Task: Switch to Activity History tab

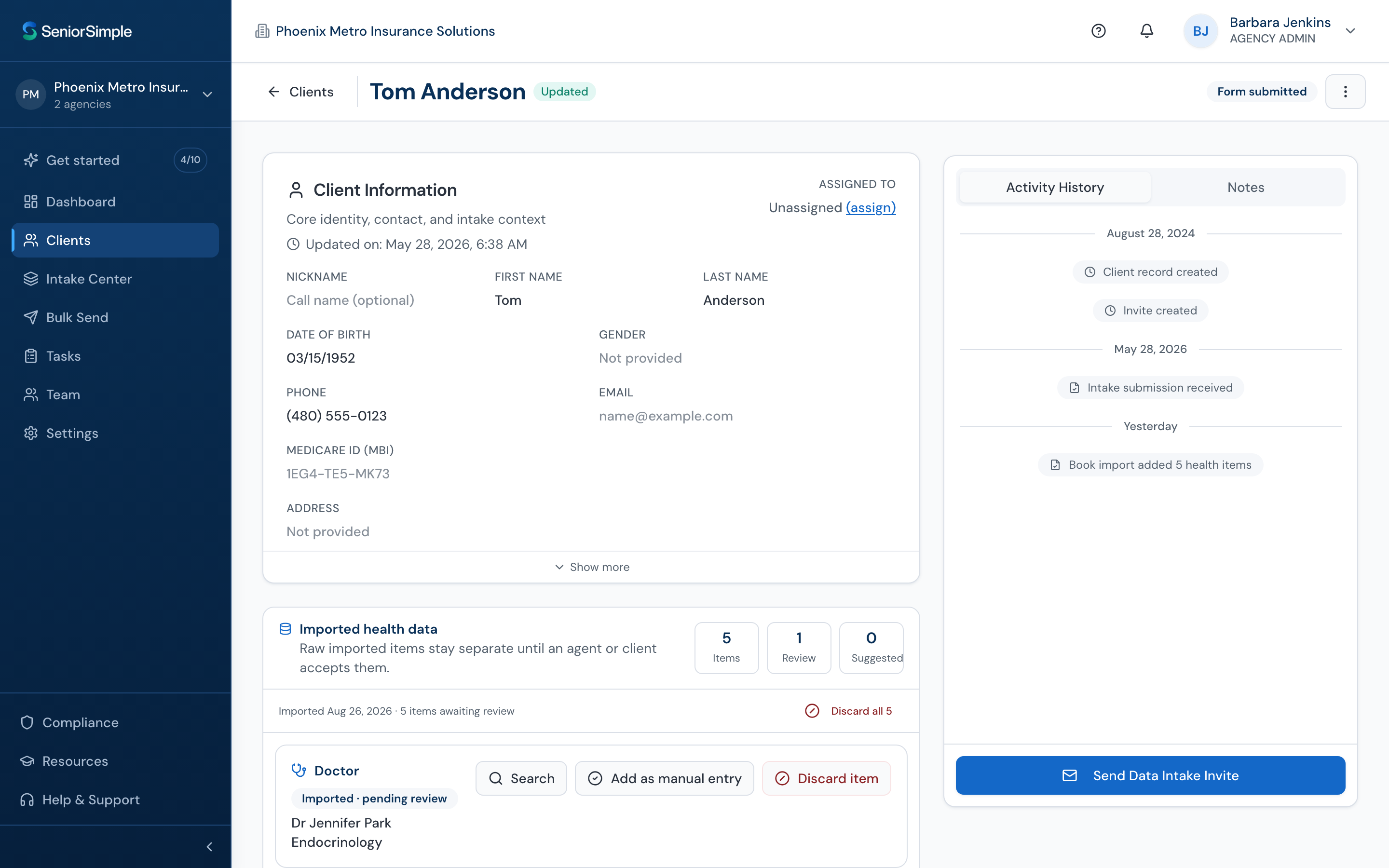Action: tap(1055, 187)
